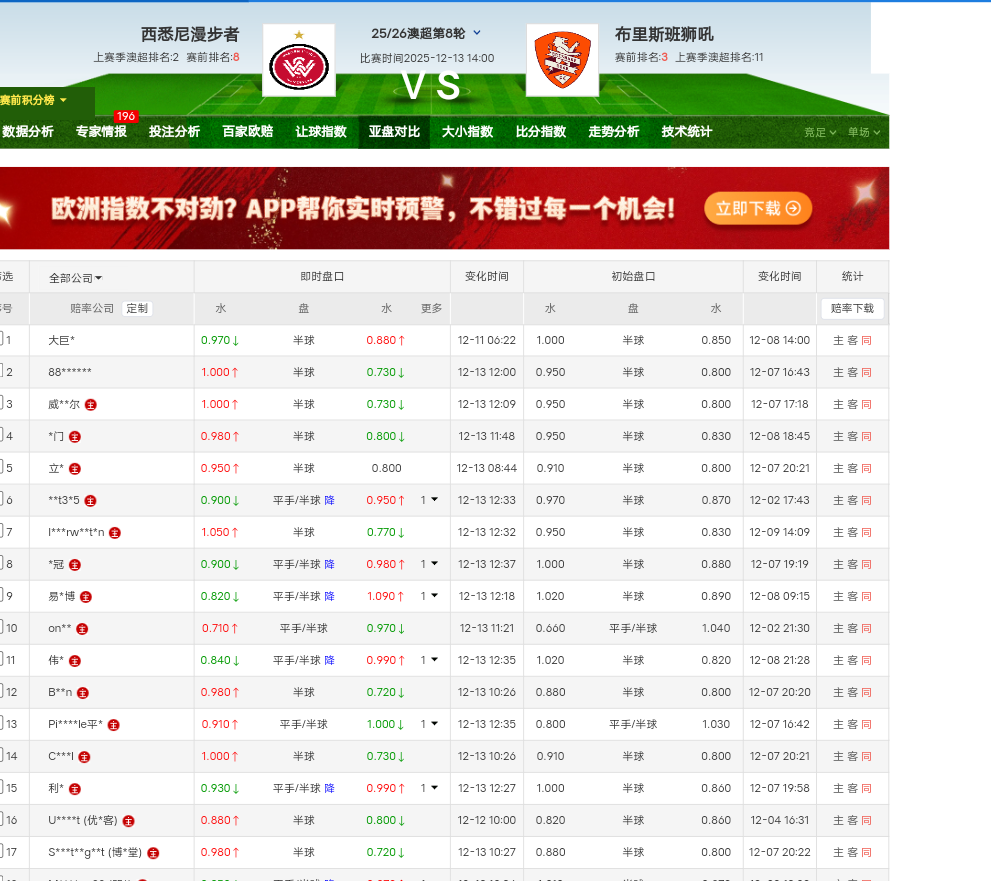Click the 定制 customize button
The height and width of the screenshot is (881, 991).
click(137, 309)
